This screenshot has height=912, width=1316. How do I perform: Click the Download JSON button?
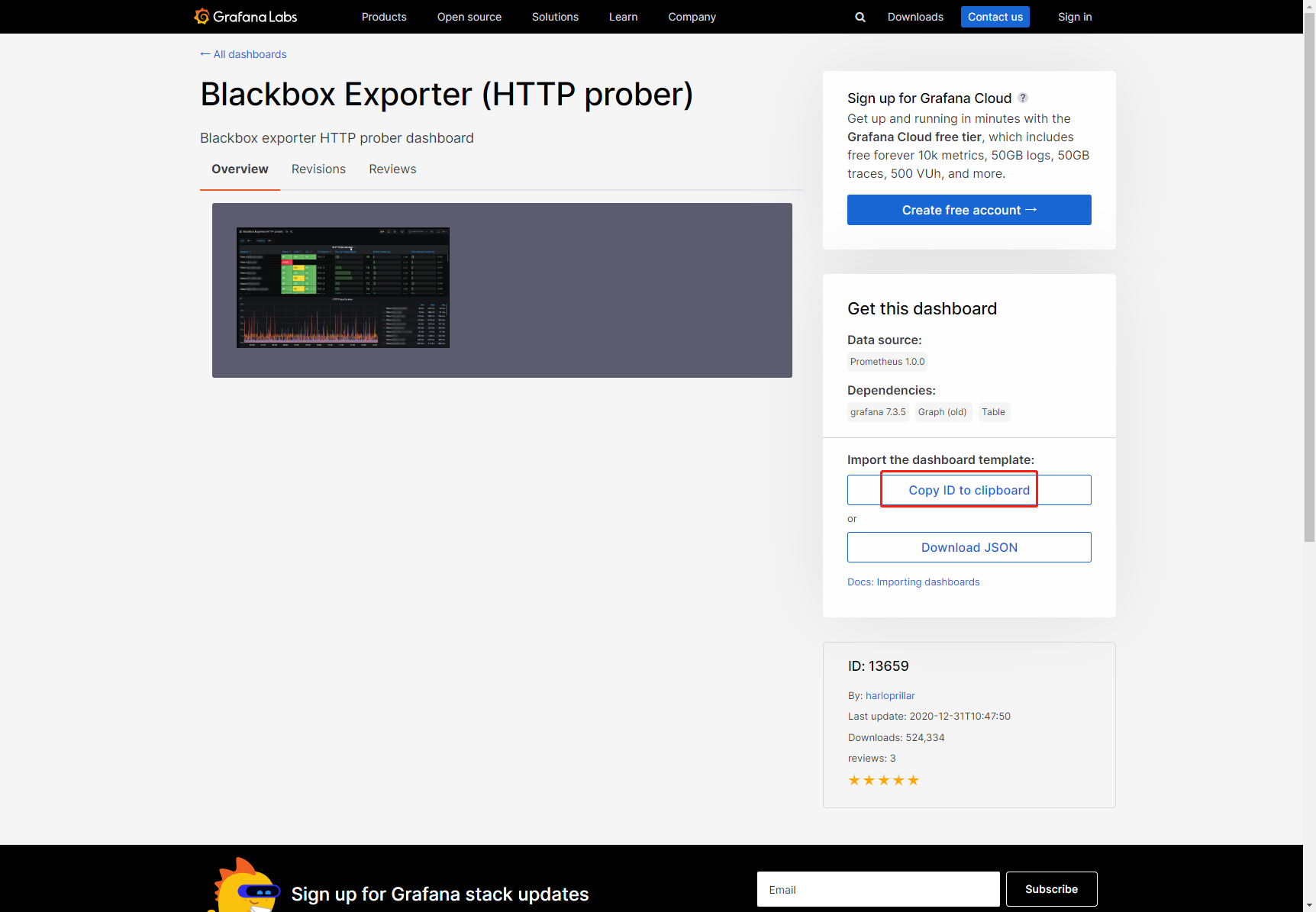(x=969, y=547)
